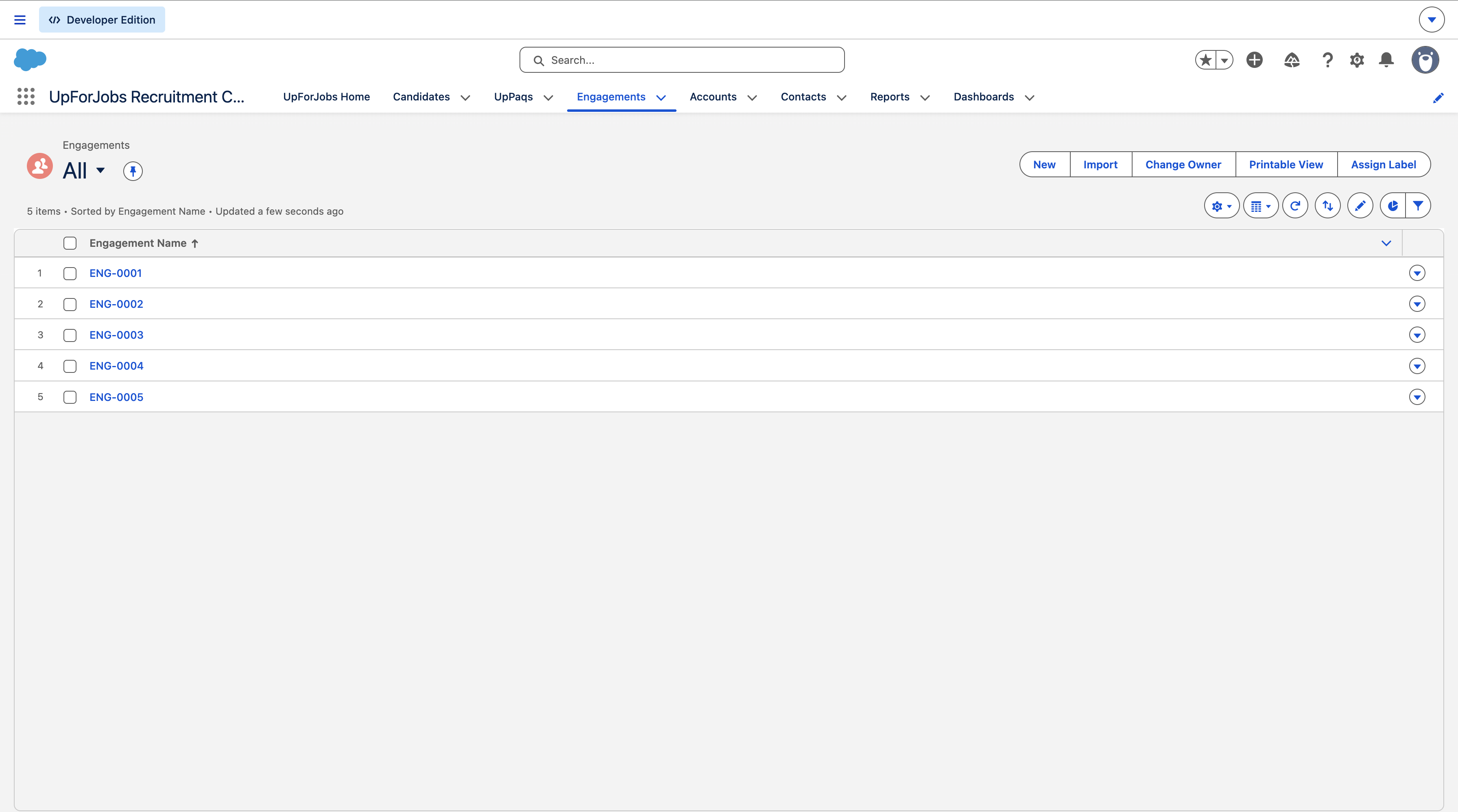The image size is (1458, 812).
Task: Select the ENG-0002 row checkbox
Action: coord(70,305)
